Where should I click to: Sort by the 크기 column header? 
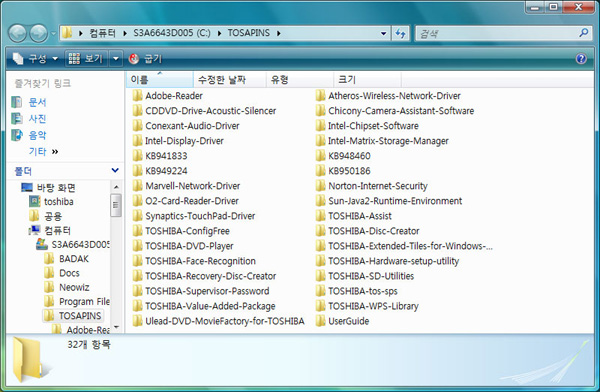point(367,80)
